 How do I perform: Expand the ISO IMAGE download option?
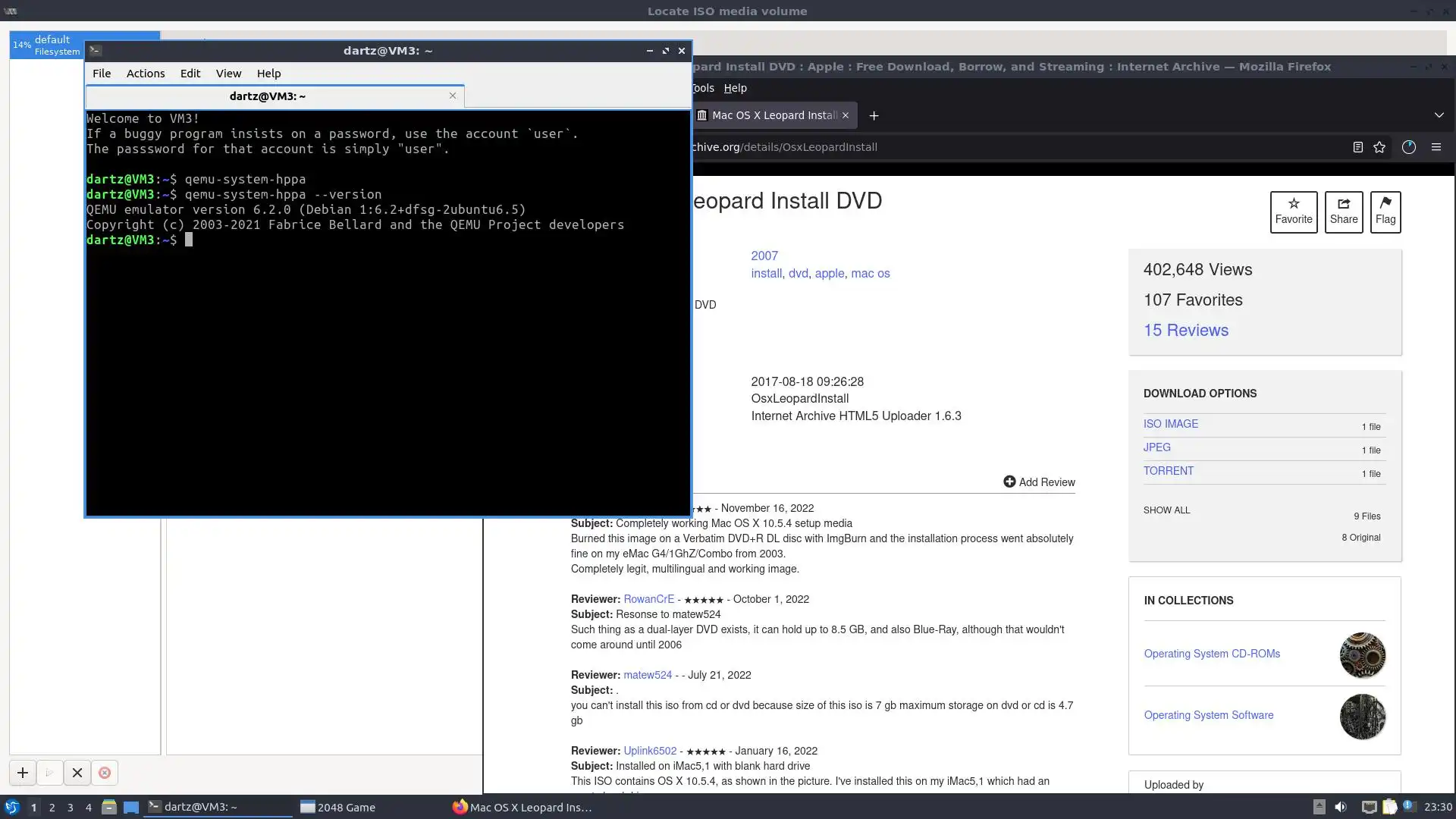[x=1170, y=424]
